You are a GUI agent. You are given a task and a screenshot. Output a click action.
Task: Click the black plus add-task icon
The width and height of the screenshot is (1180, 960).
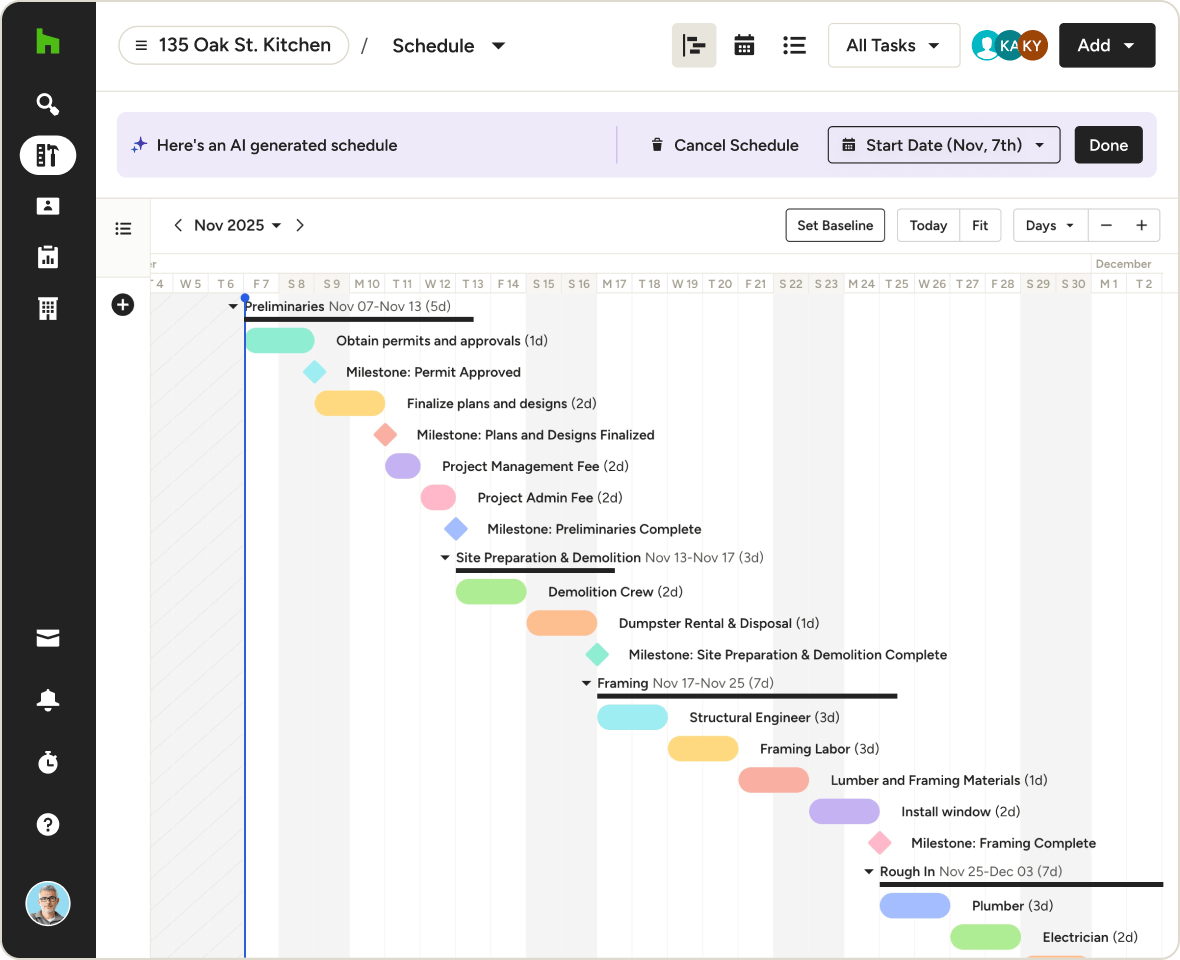[123, 305]
